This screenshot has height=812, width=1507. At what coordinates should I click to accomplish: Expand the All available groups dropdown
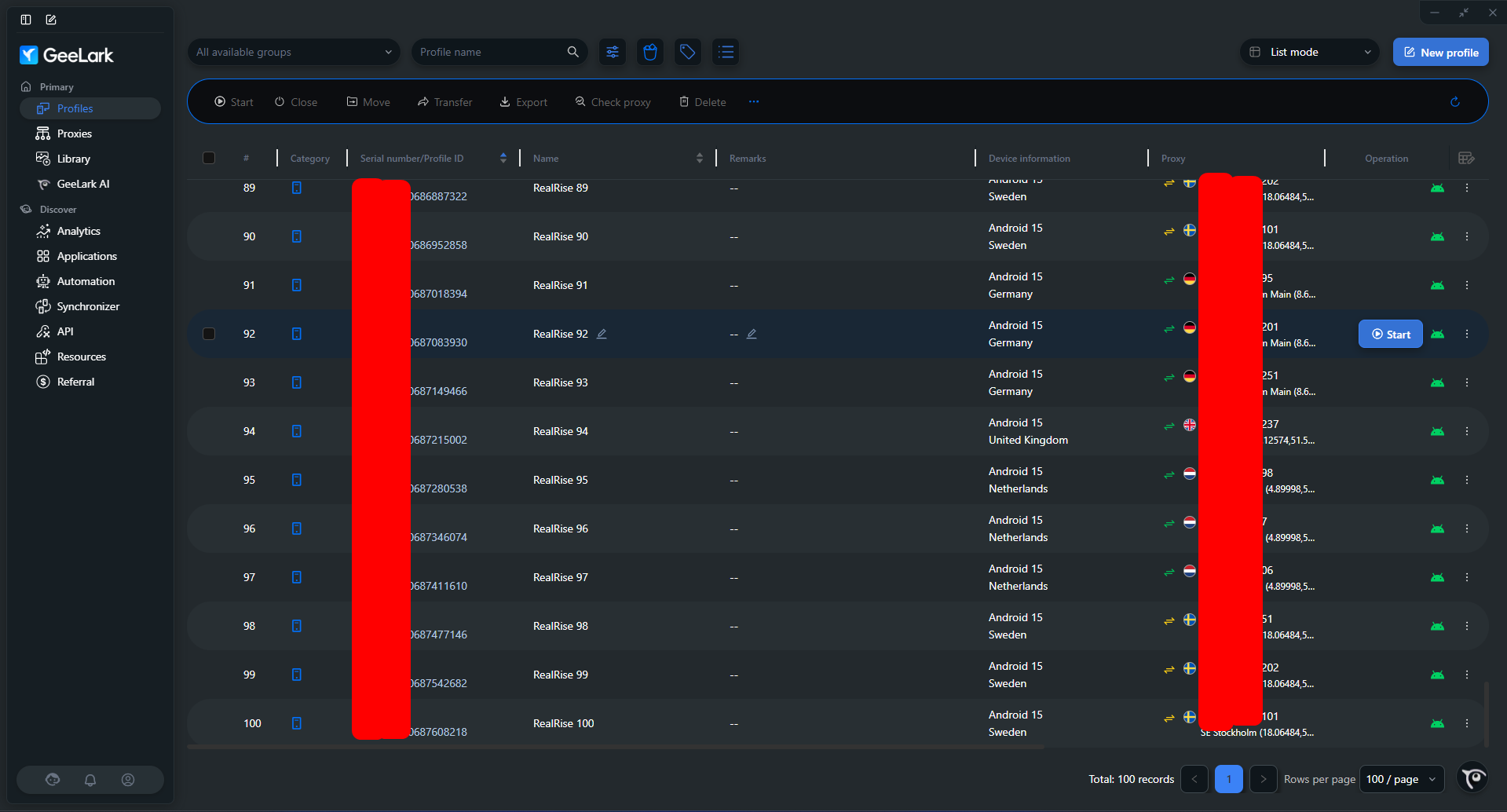[294, 52]
